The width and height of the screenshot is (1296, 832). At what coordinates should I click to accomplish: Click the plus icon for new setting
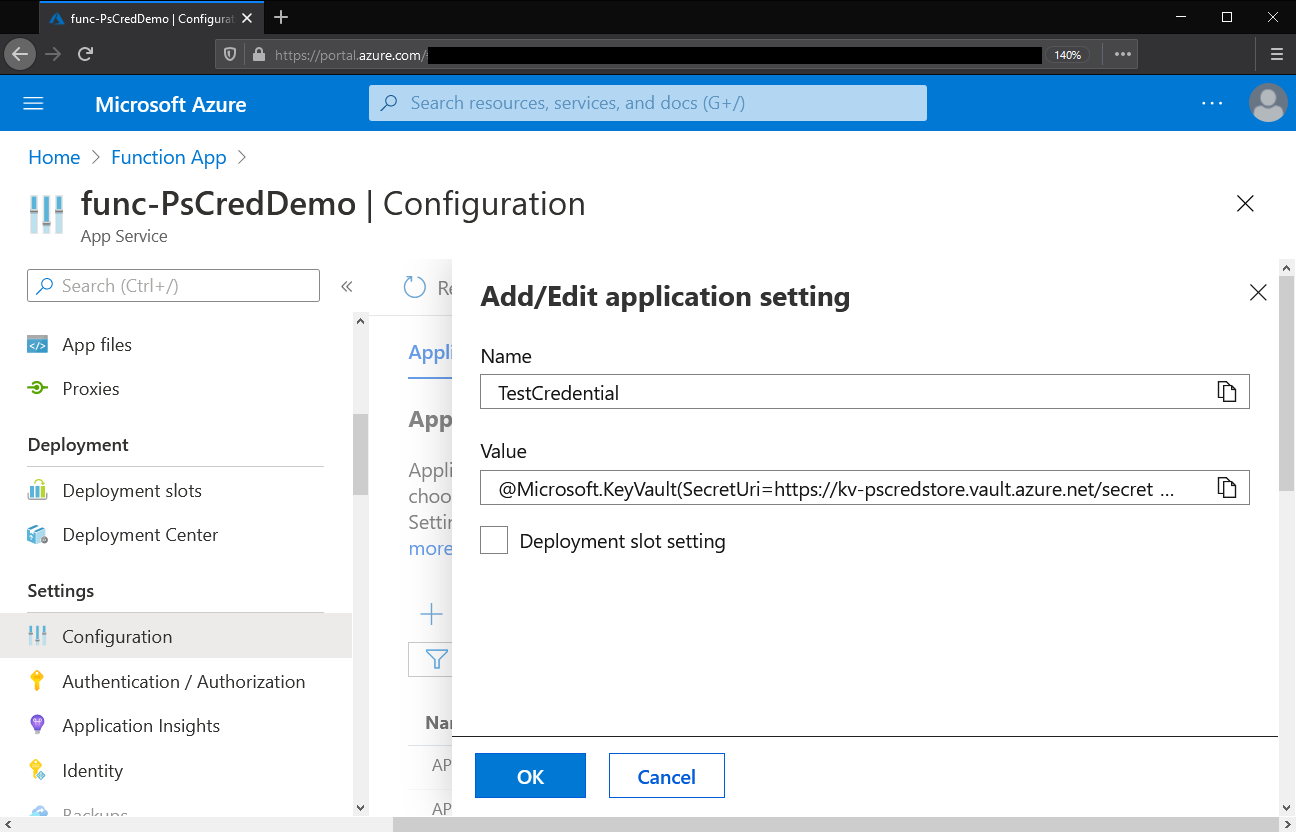[x=431, y=614]
